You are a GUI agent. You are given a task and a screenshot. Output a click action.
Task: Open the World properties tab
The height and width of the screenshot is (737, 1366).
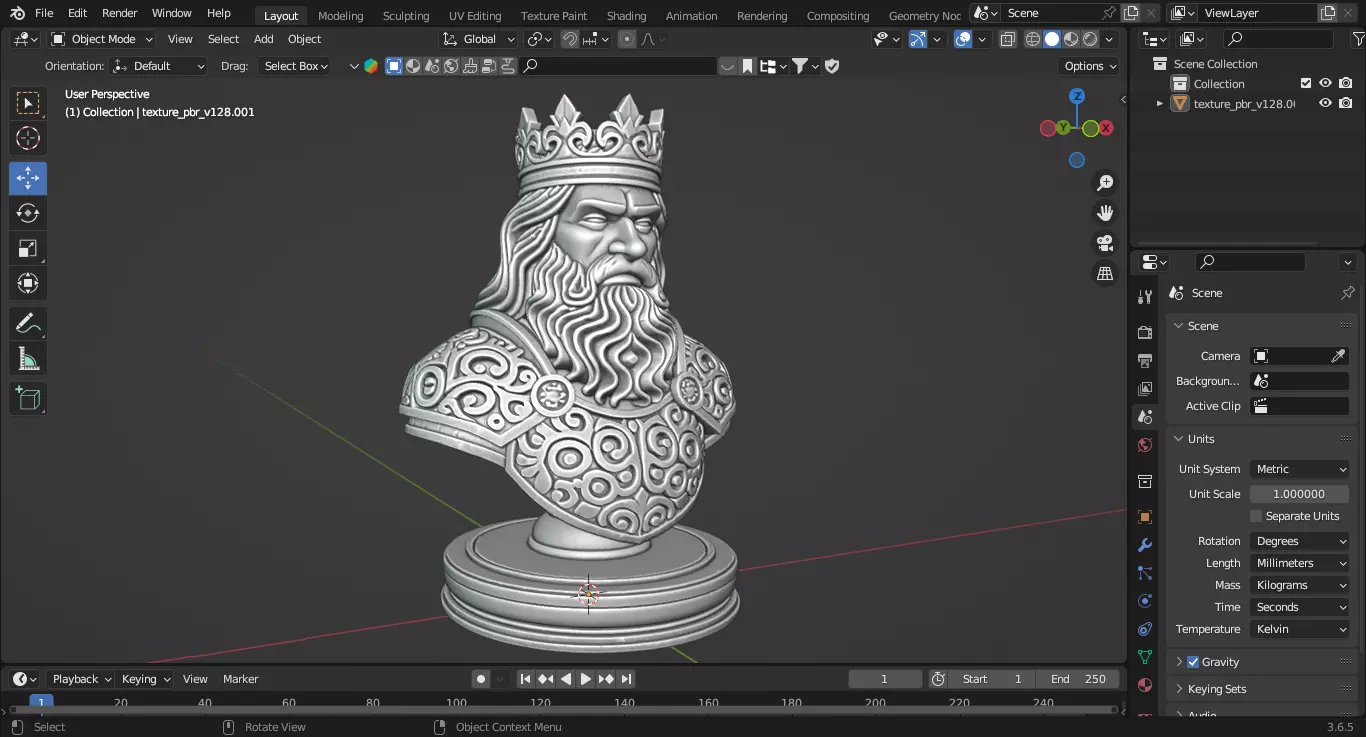[1145, 445]
